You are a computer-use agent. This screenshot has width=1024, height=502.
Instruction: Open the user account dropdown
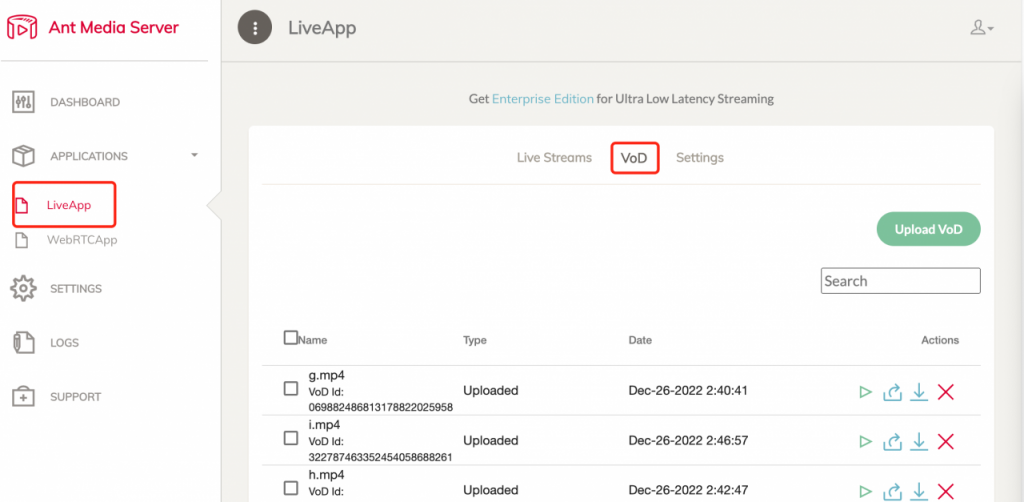(x=981, y=28)
